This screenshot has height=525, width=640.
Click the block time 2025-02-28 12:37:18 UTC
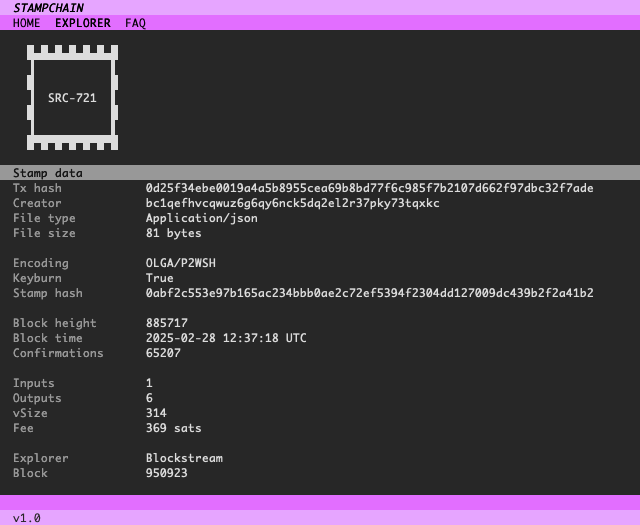pos(226,338)
